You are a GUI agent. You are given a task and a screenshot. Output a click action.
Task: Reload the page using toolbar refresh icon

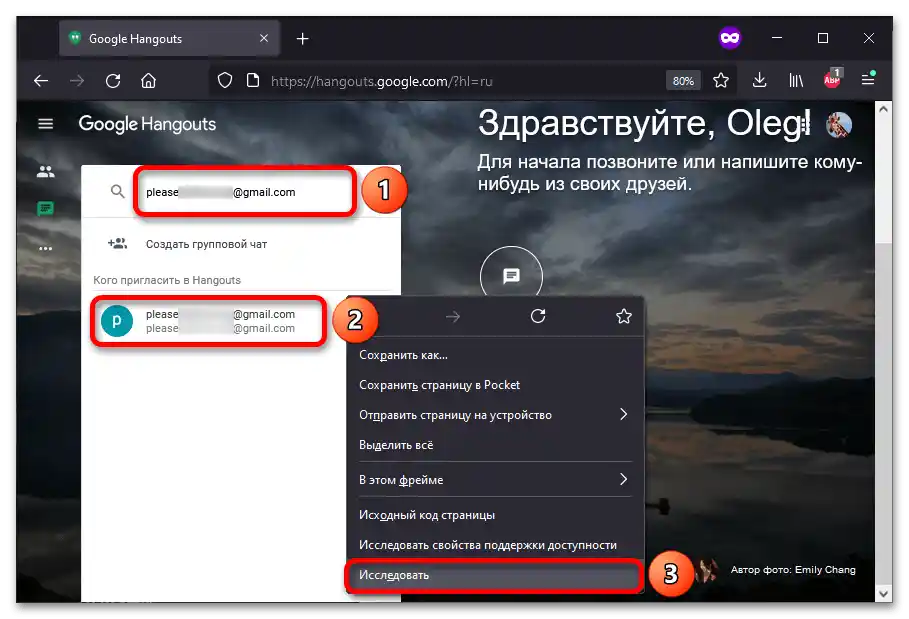point(113,81)
